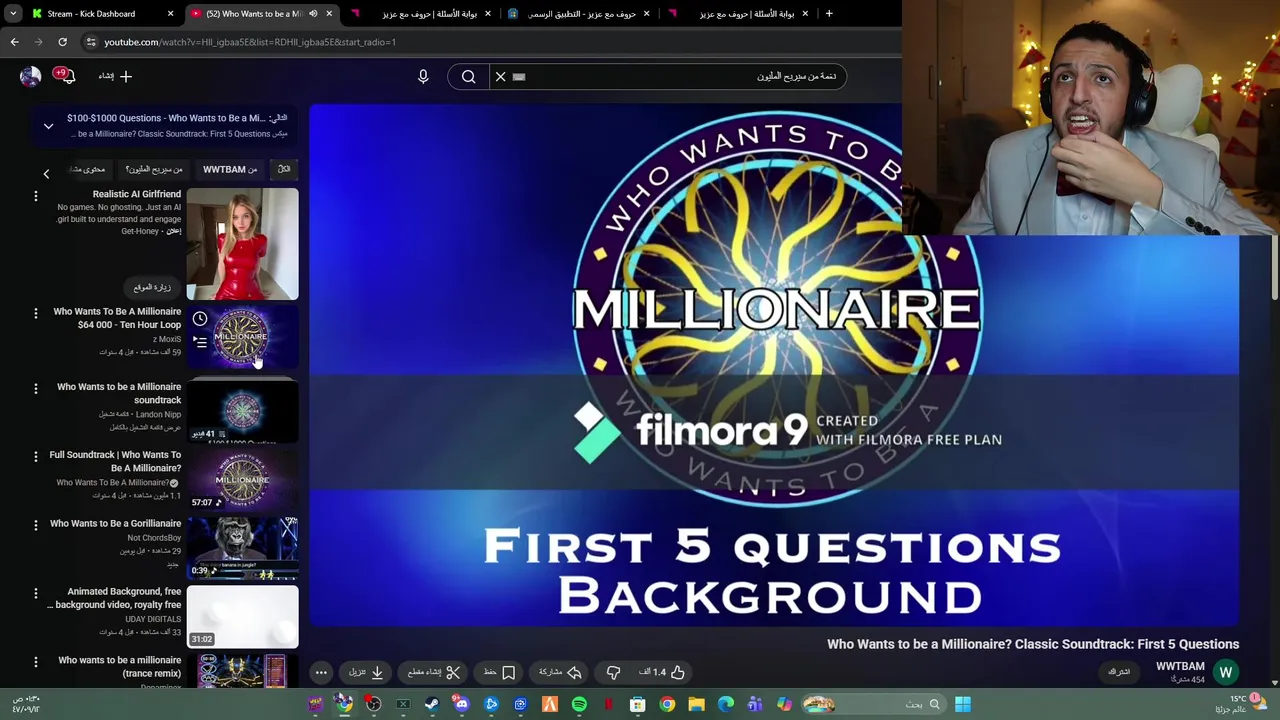Open options for Ten Hour Loop video
Viewport: 1280px width, 720px height.
pos(36,314)
